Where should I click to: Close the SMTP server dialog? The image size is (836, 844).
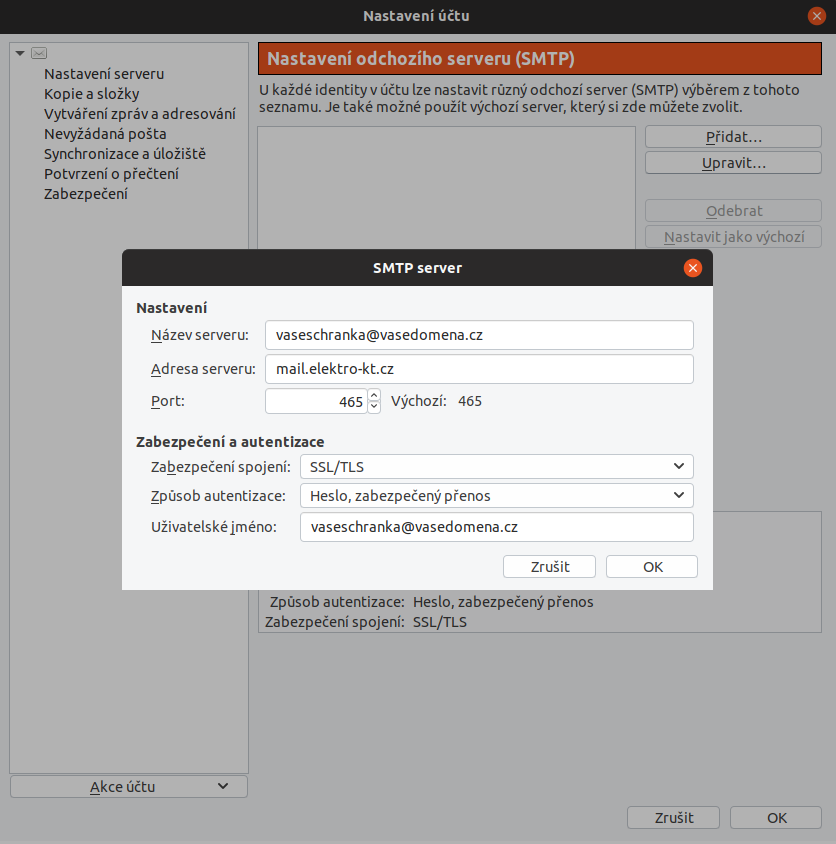(692, 268)
